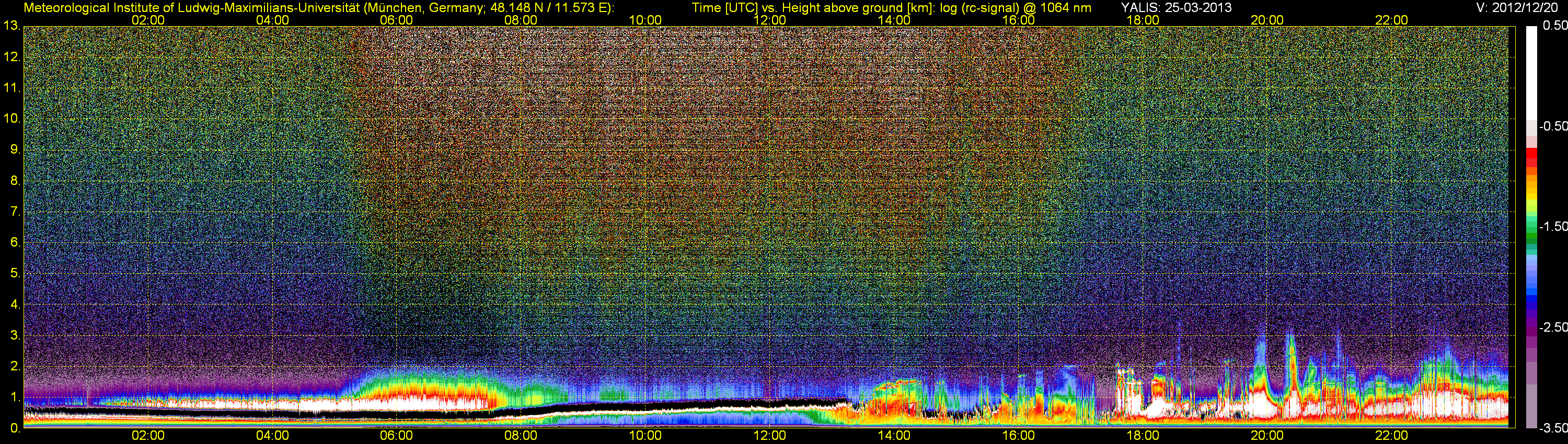Click the 3 km height axis label
This screenshot has width=1568, height=444.
(15, 335)
